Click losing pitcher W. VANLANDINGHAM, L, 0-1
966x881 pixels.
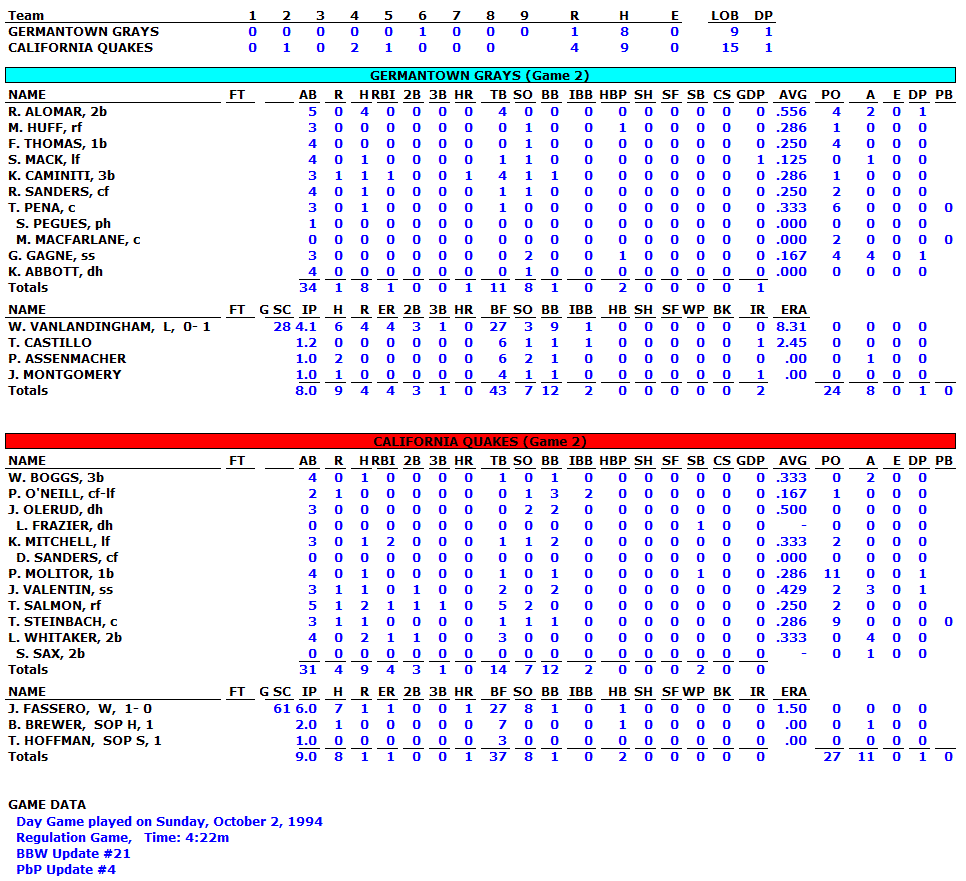[x=109, y=327]
